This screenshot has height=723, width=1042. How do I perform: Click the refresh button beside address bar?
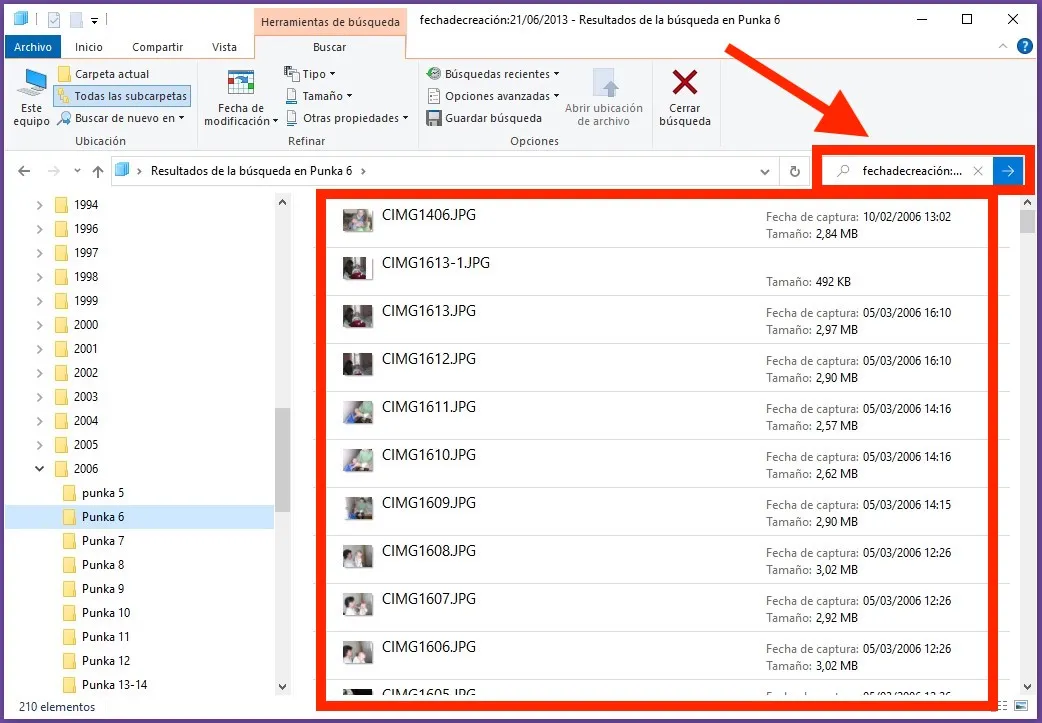coord(794,171)
